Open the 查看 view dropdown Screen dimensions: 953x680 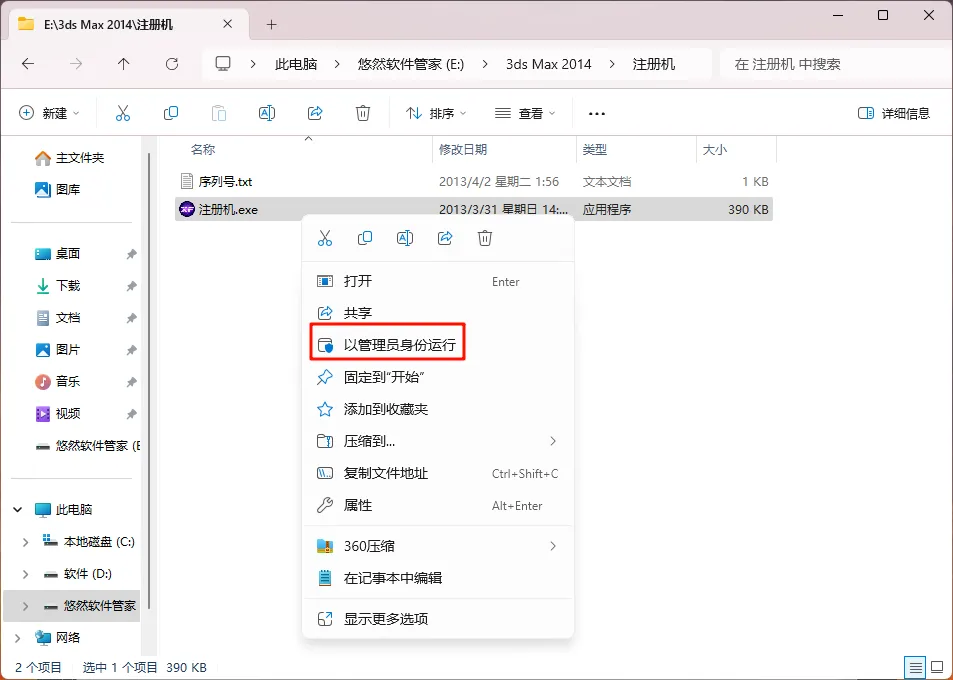(525, 113)
